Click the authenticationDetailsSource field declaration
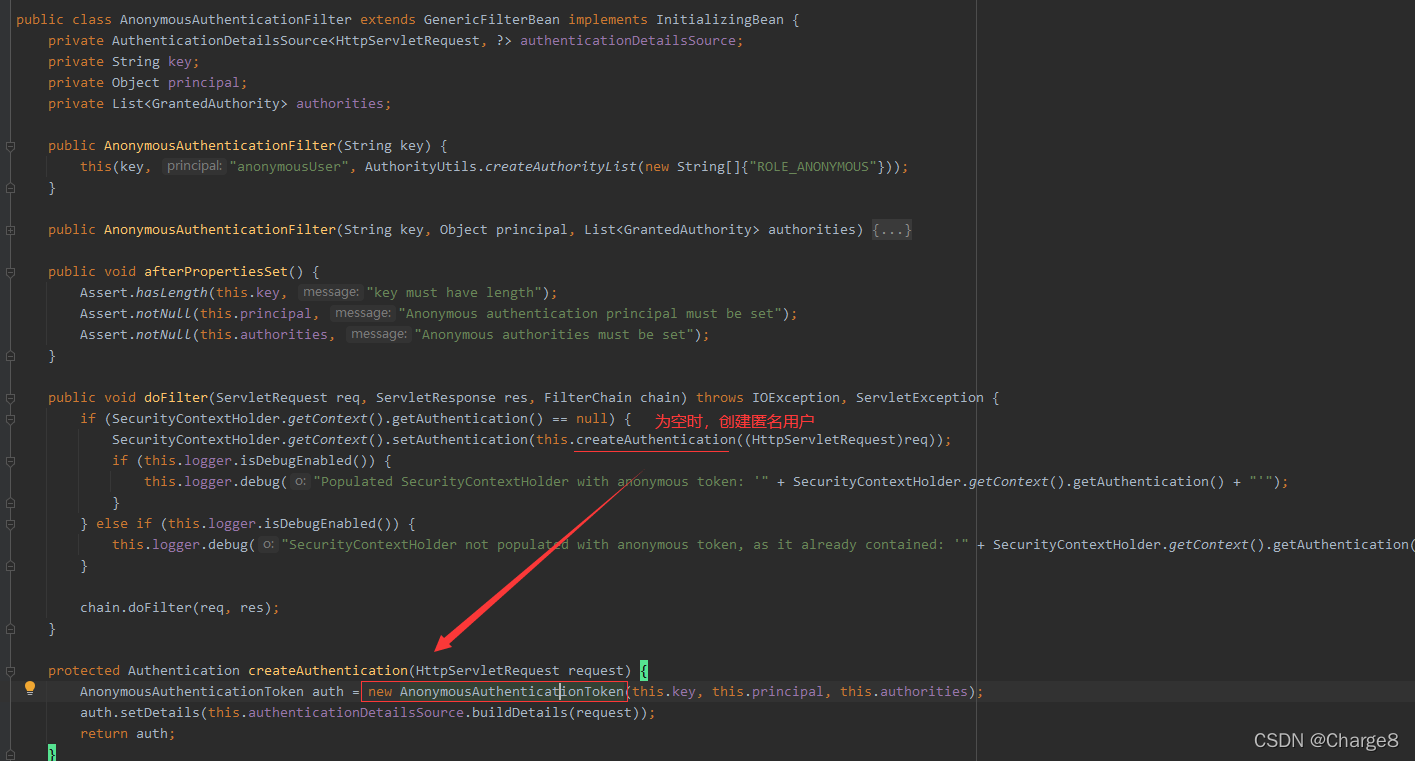 [628, 41]
